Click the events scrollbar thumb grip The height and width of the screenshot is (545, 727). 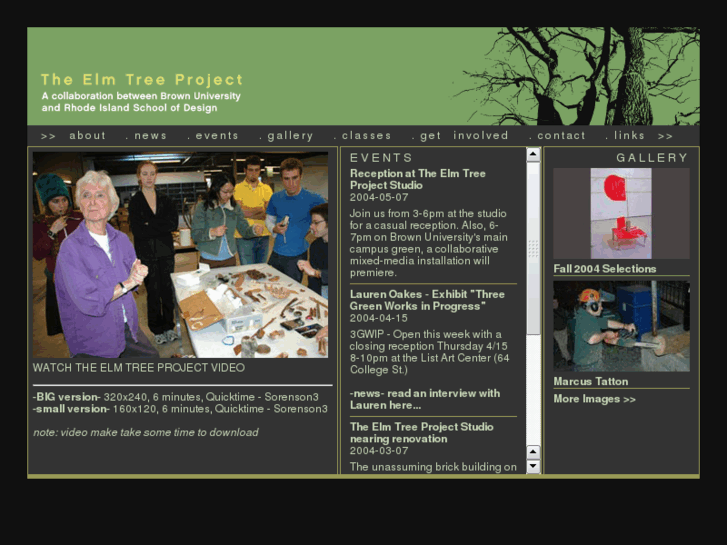pos(533,249)
